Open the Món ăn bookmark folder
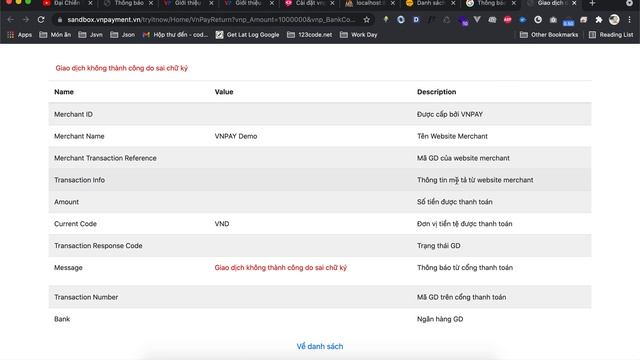The width and height of the screenshot is (640, 360). click(x=55, y=35)
